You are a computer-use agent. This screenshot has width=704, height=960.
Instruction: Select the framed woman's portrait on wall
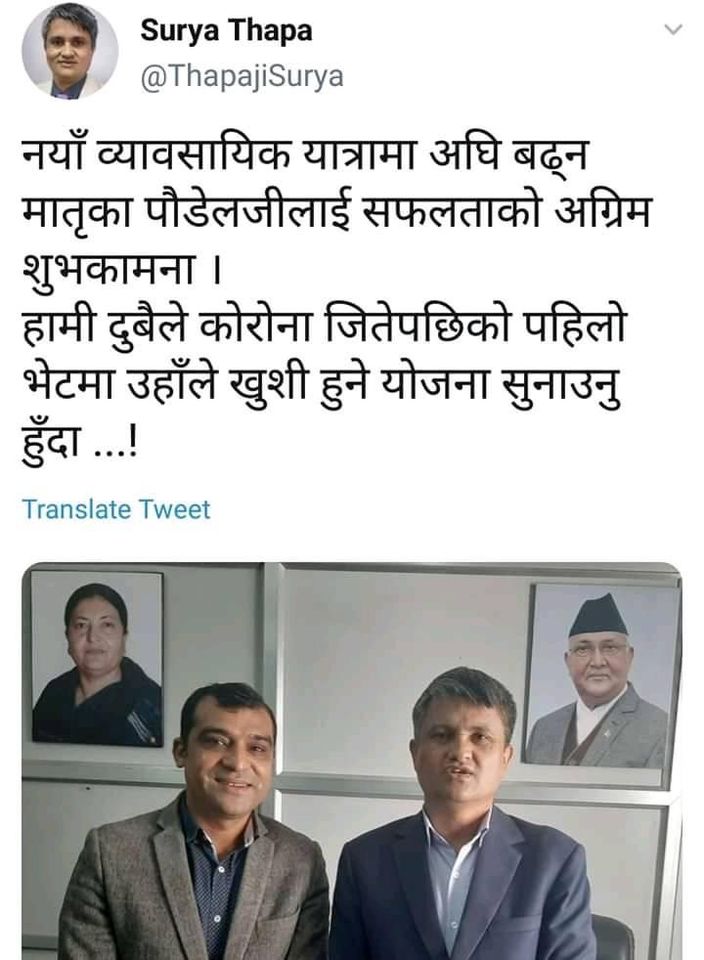click(97, 658)
